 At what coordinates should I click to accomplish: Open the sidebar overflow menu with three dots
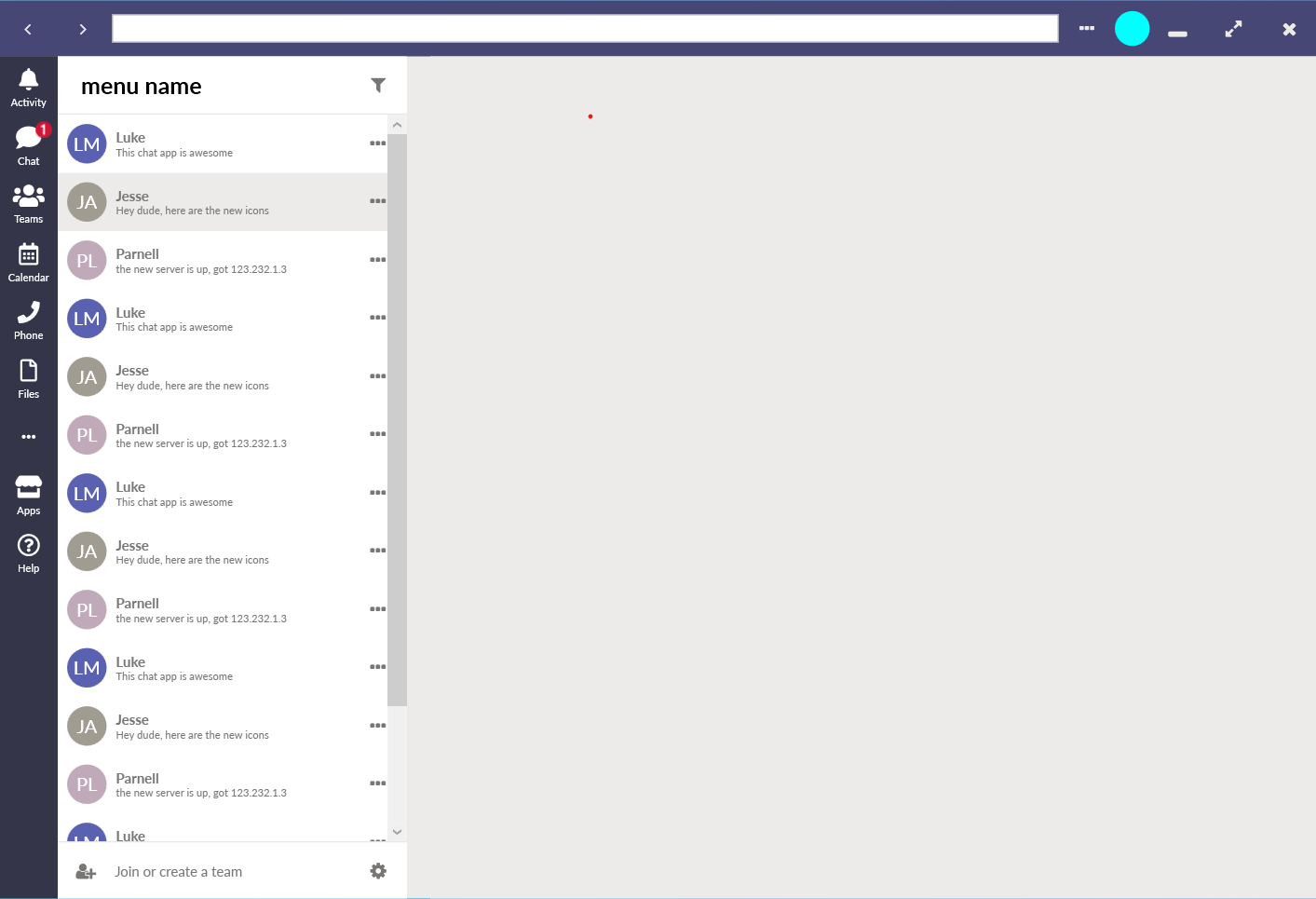(28, 436)
